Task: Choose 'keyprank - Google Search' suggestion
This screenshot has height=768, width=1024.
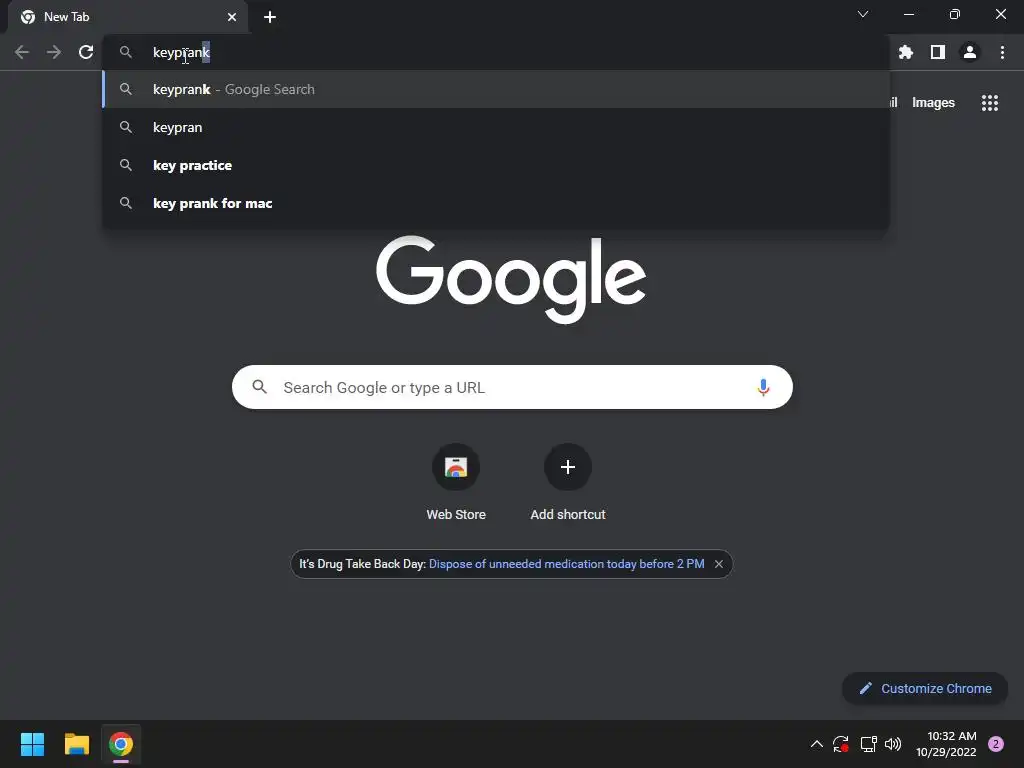Action: click(496, 89)
